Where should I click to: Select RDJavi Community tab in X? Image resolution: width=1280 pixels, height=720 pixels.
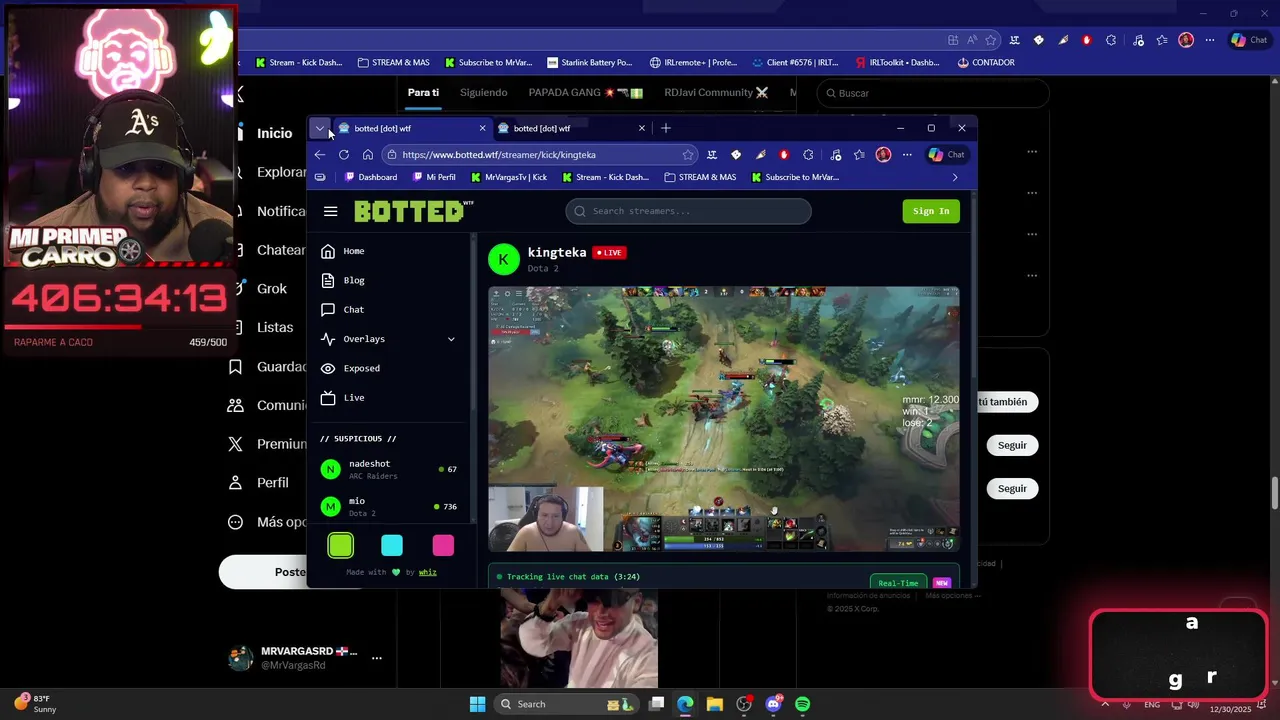pos(716,93)
